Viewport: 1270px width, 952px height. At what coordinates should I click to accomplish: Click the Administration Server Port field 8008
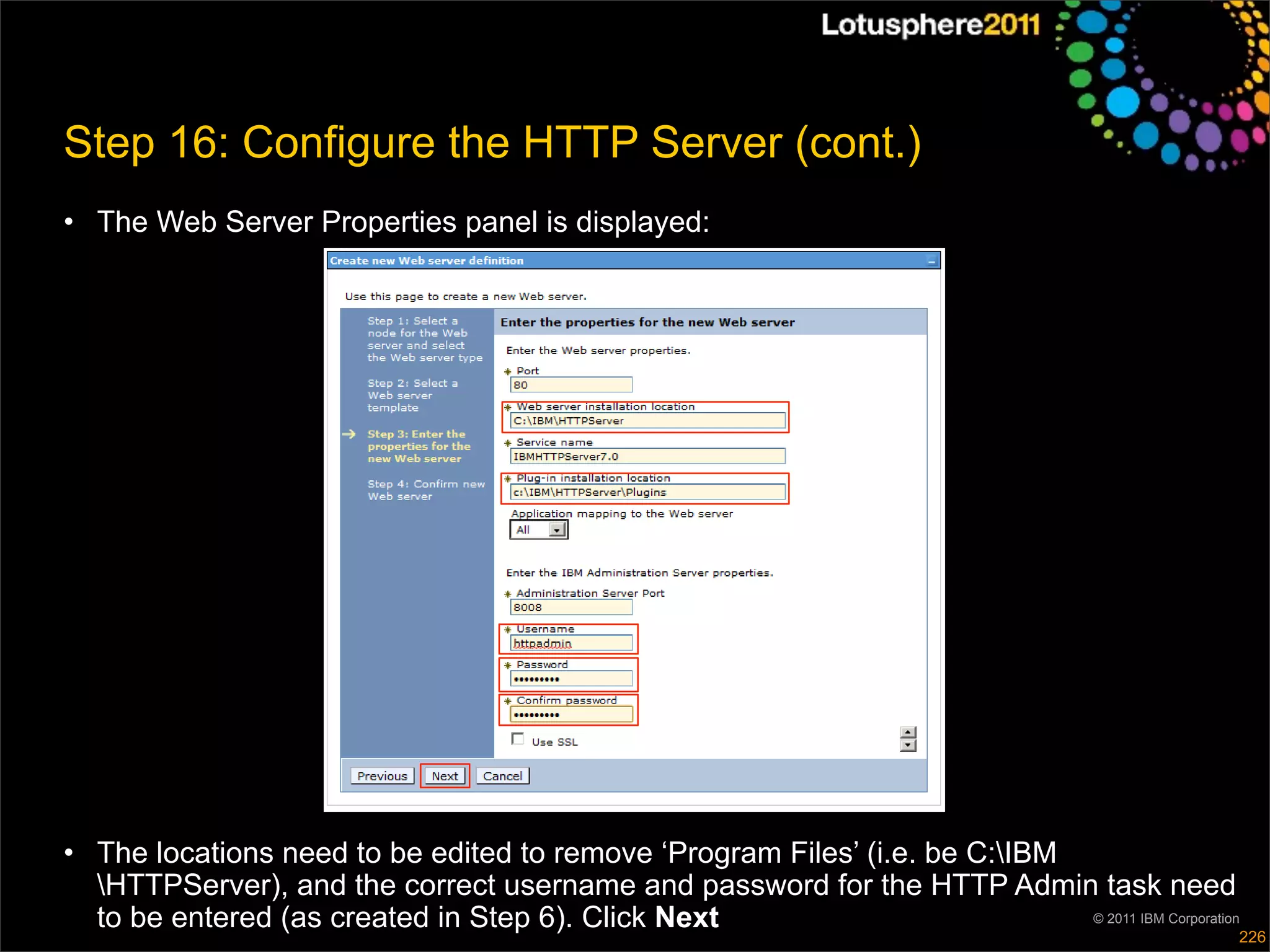(x=571, y=607)
